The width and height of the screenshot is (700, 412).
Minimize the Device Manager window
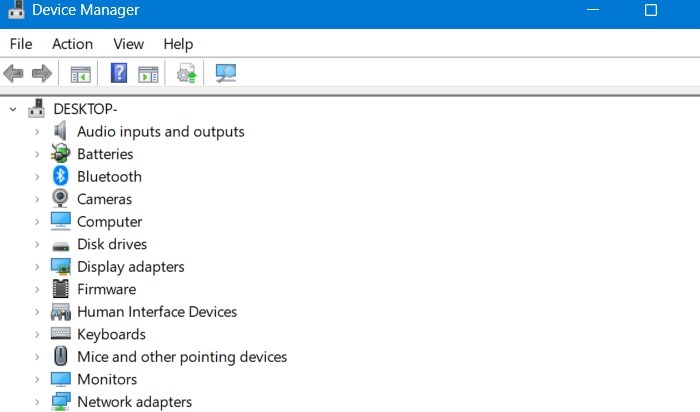[593, 10]
